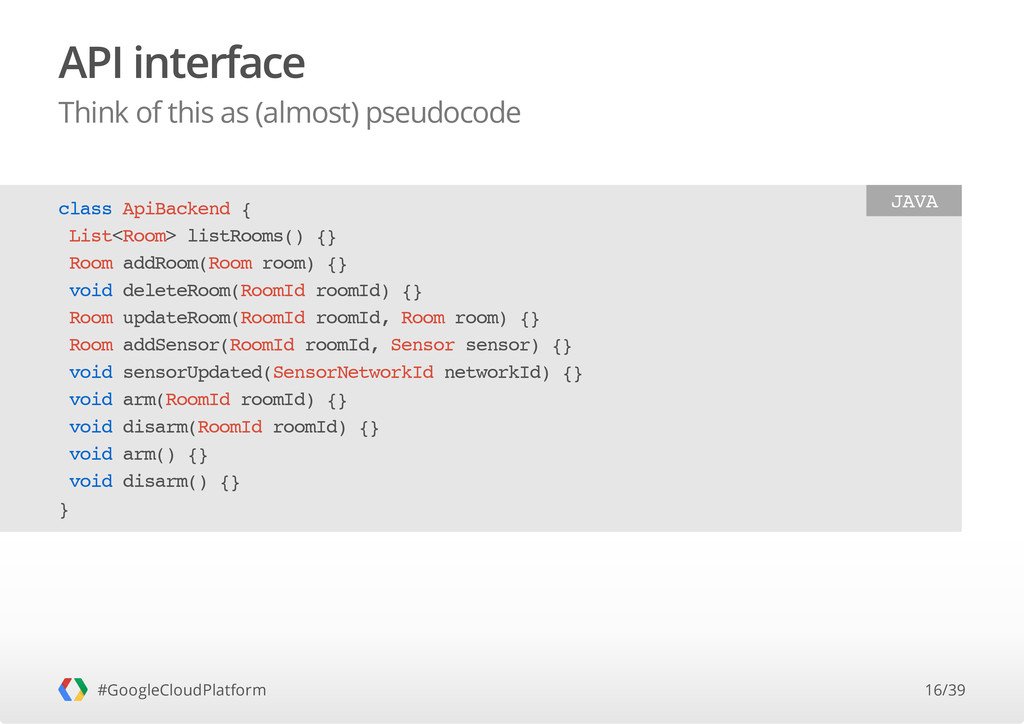Click the Google Cloud Platform hexagon logo
The width and height of the screenshot is (1024, 724).
click(x=72, y=689)
